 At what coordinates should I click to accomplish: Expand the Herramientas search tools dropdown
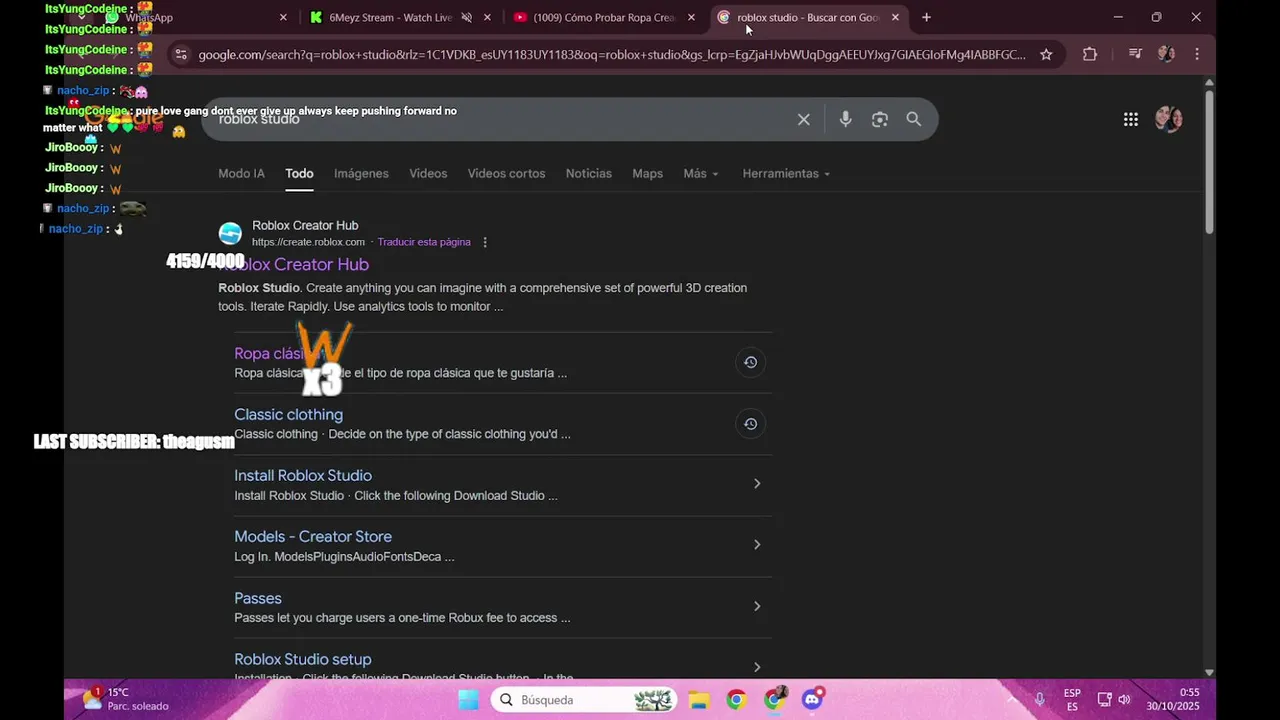tap(787, 174)
